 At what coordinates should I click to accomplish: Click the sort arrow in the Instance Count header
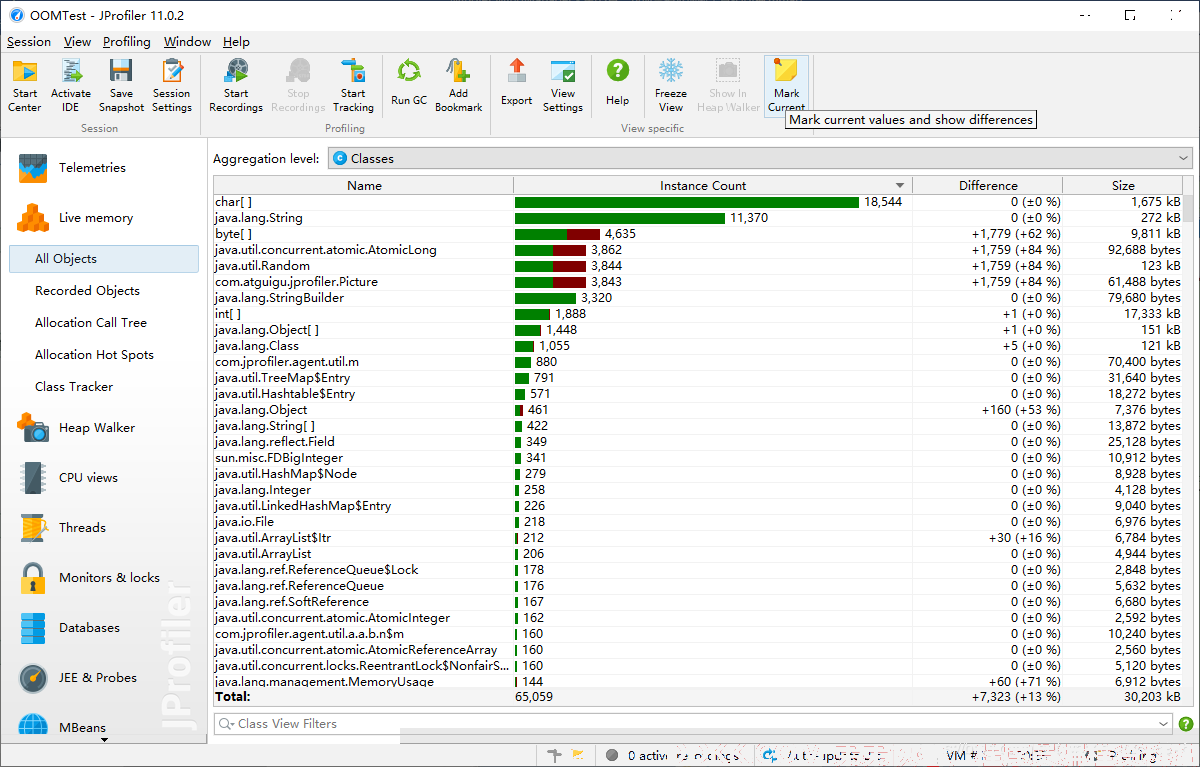coord(900,186)
